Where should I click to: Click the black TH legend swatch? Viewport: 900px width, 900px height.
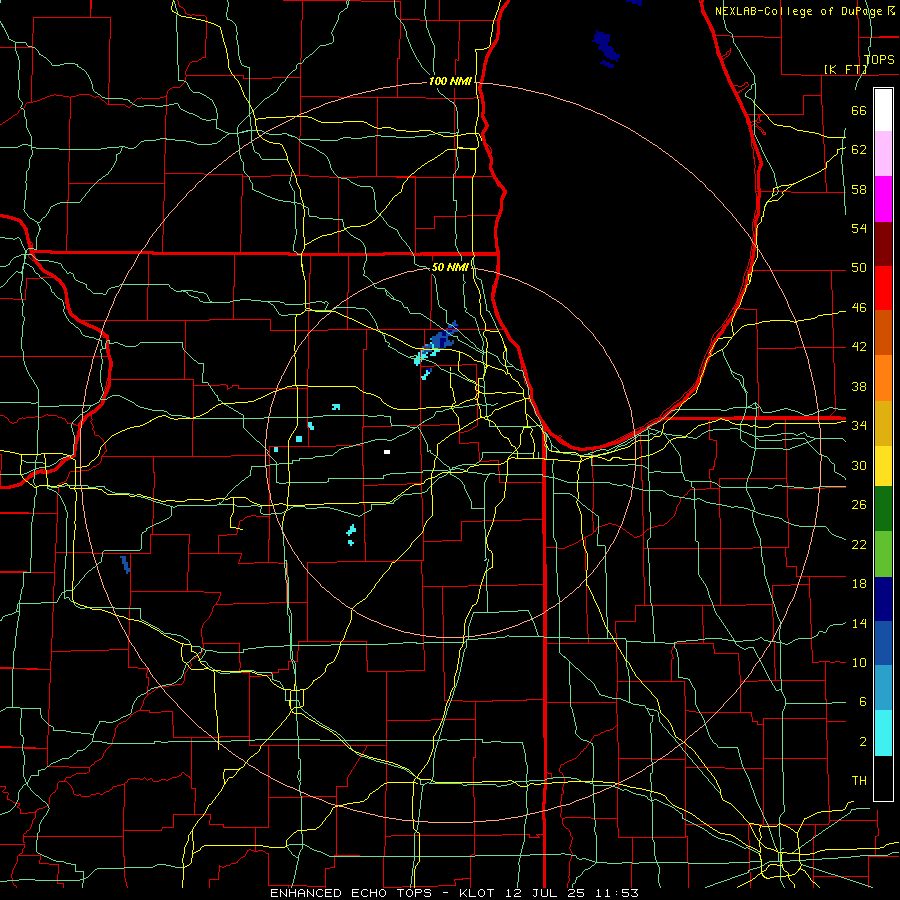point(883,778)
